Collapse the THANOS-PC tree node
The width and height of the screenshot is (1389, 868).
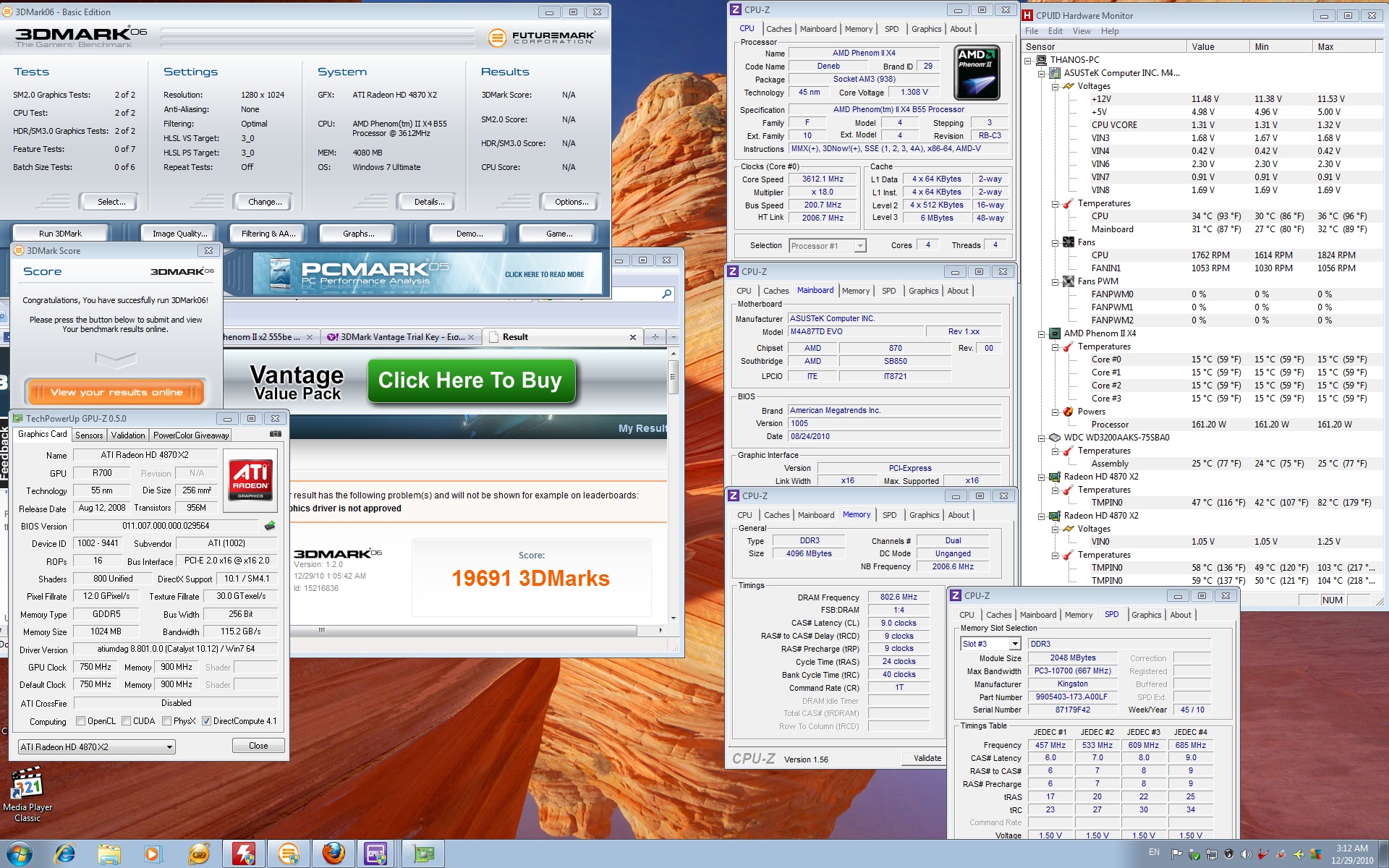[1027, 60]
